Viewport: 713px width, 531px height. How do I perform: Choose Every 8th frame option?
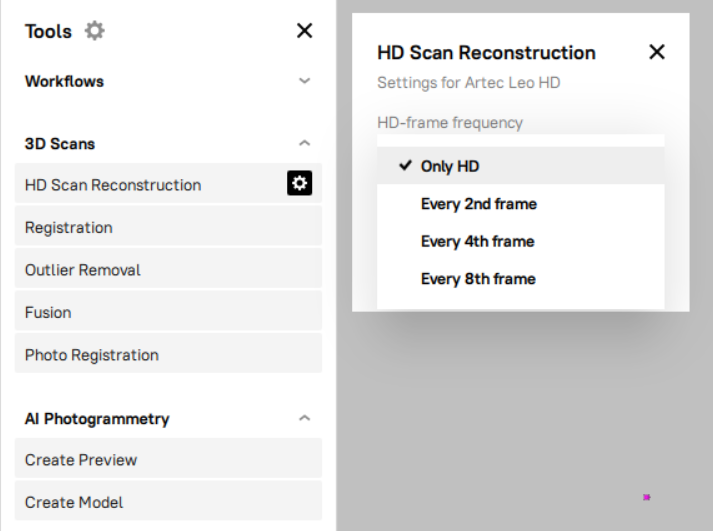point(521,279)
